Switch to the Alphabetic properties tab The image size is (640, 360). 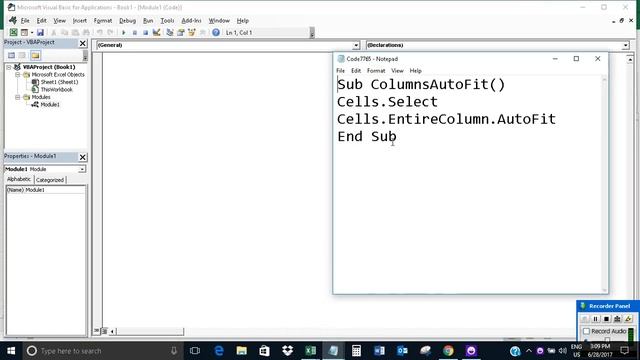click(19, 179)
